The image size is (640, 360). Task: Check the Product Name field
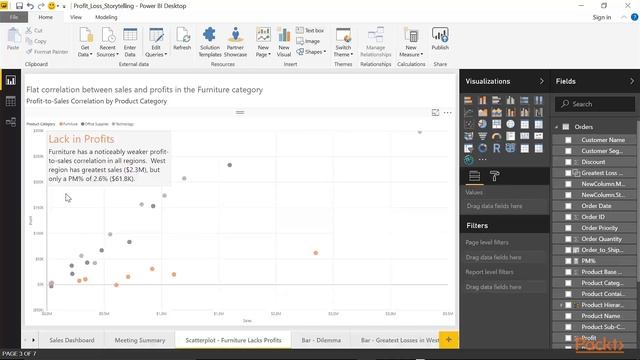point(568,316)
